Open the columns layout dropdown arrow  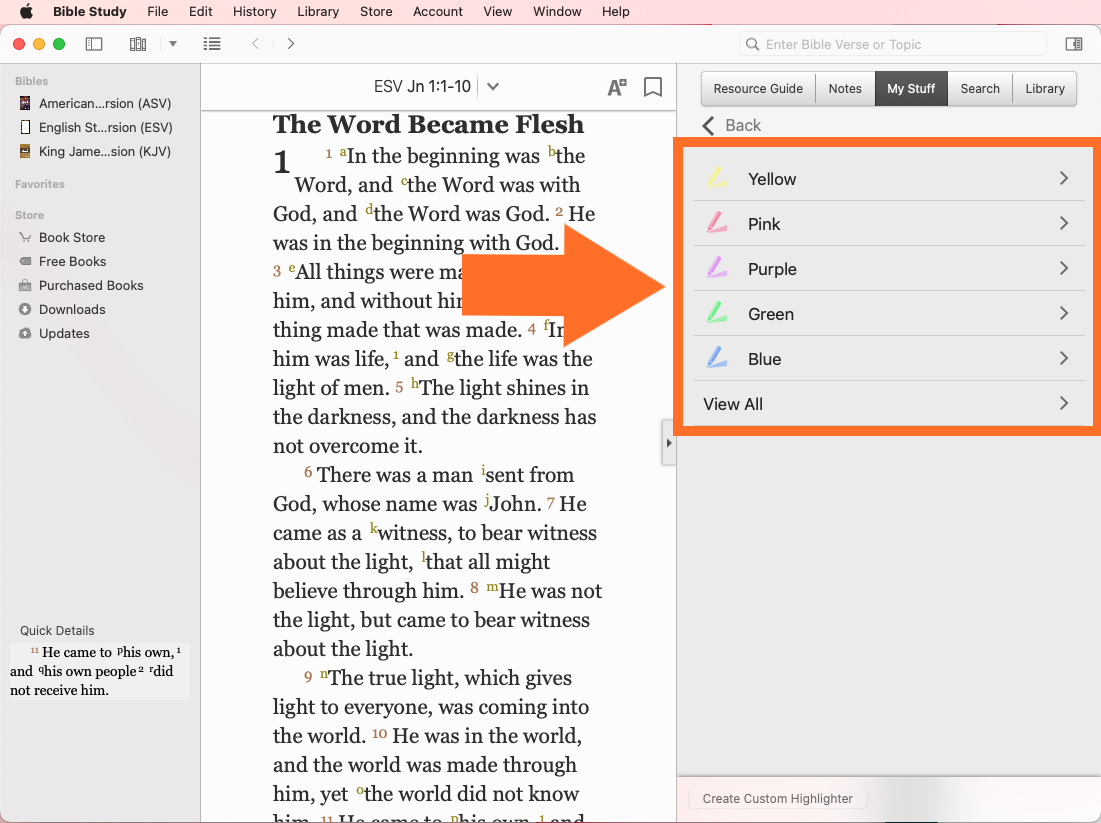173,44
